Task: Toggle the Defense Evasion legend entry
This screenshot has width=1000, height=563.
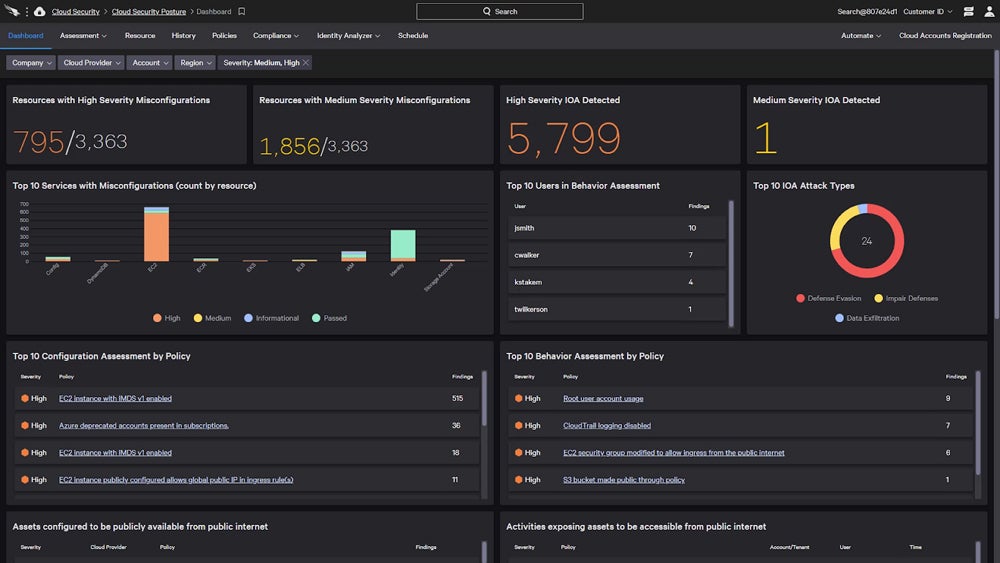Action: tap(828, 298)
